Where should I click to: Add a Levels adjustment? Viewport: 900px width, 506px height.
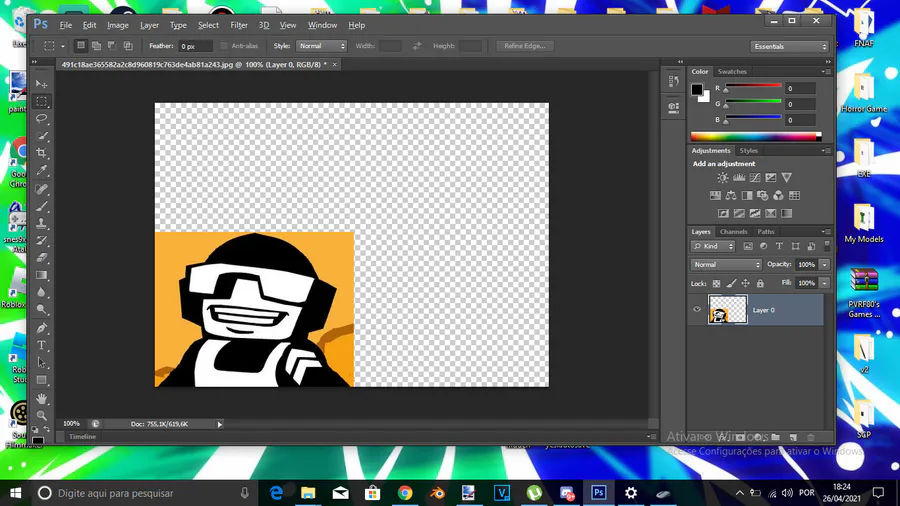[739, 178]
